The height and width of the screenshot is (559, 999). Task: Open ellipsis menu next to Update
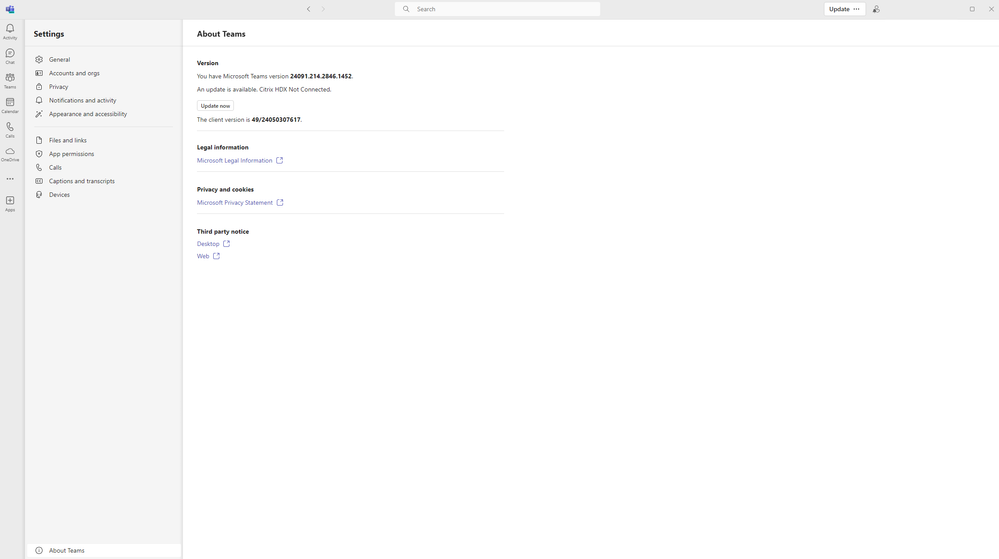pyautogui.click(x=856, y=9)
